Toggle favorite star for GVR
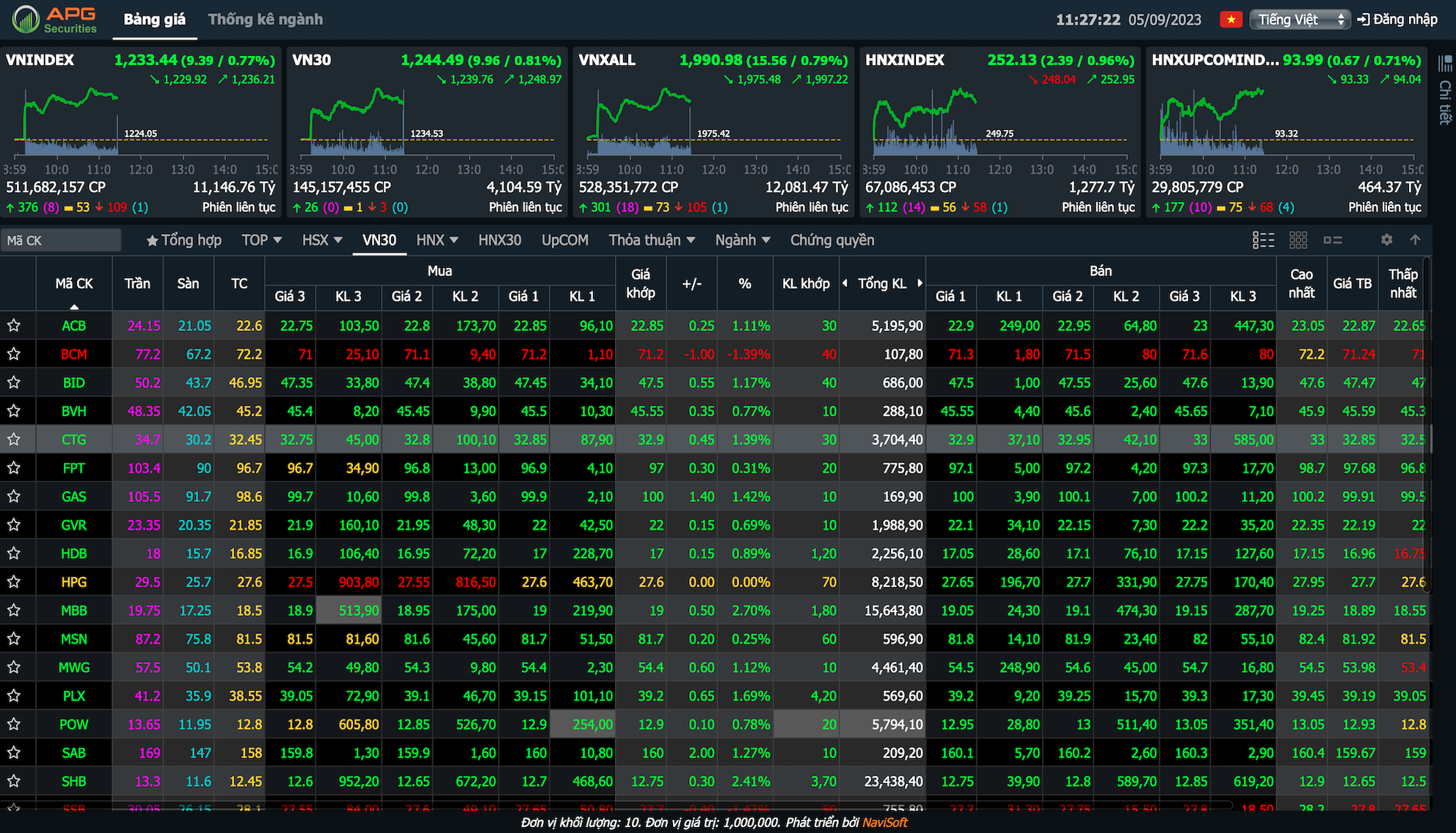Screen dimensions: 1456x833 point(13,525)
